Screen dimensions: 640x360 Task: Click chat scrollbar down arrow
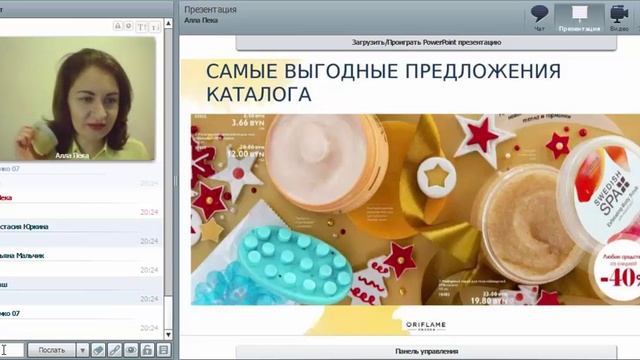168,335
